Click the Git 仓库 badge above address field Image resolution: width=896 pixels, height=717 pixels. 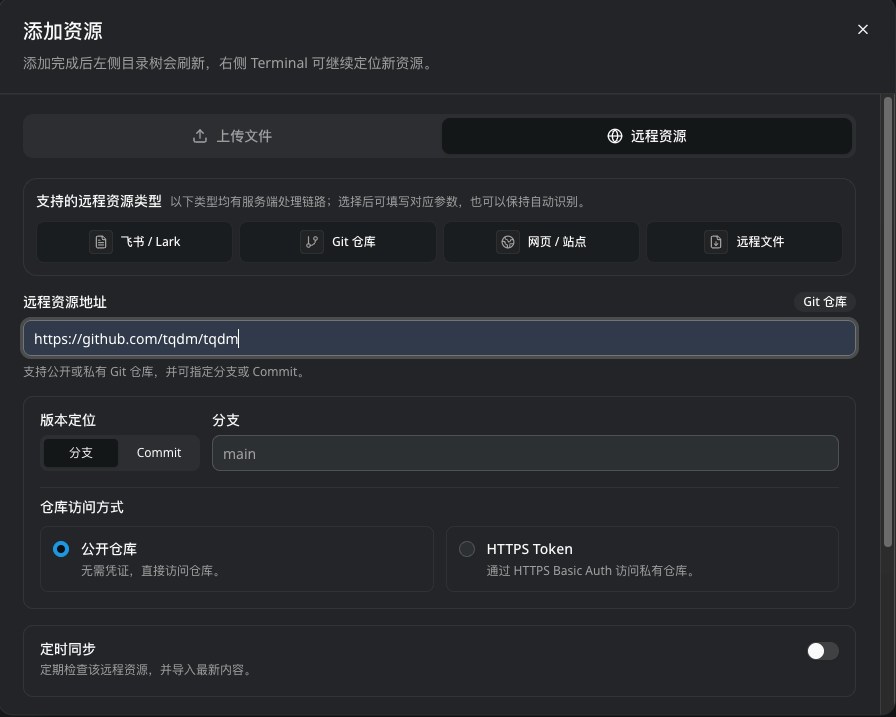coord(825,302)
